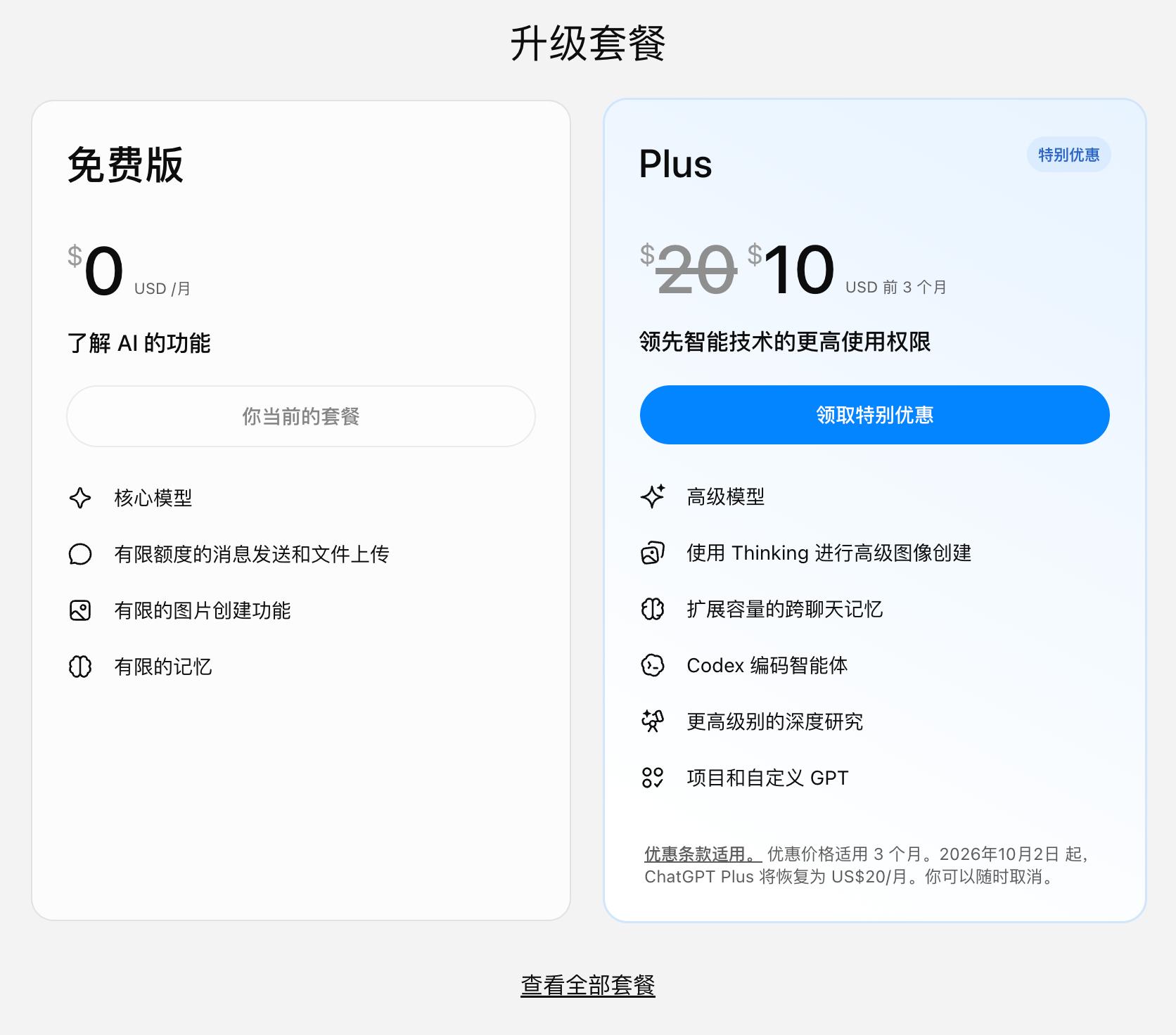Click the crossed-out $20 price
The image size is (1176, 1035).
[688, 269]
